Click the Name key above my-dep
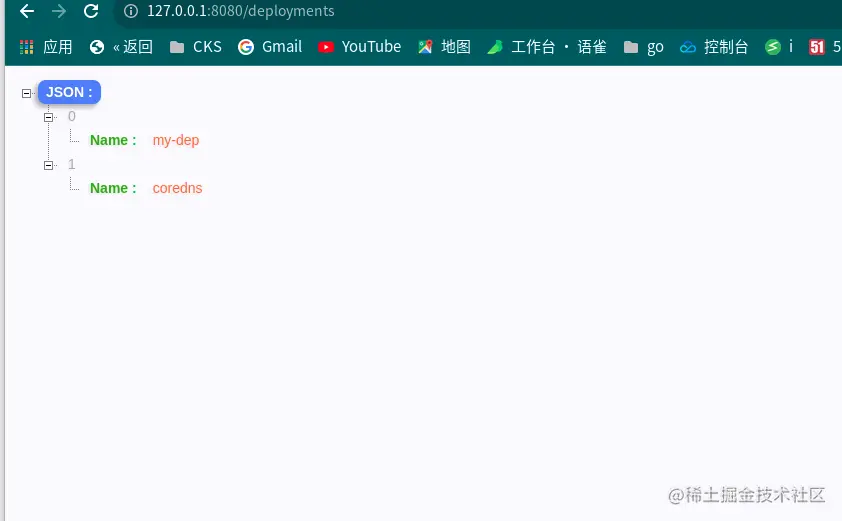 click(113, 140)
